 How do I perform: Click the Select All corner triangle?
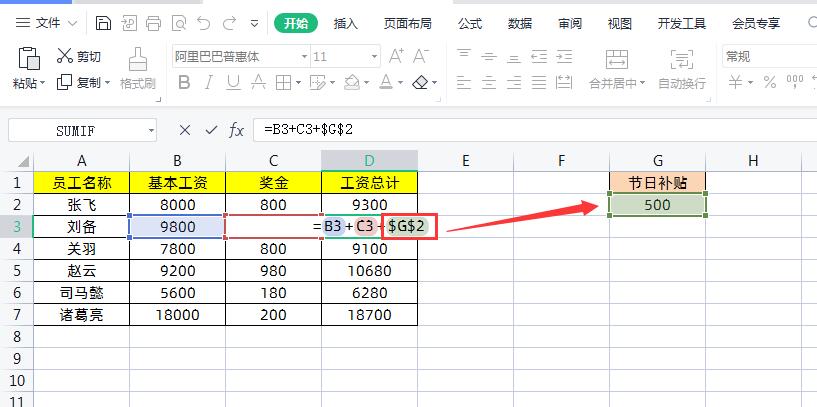point(22,161)
